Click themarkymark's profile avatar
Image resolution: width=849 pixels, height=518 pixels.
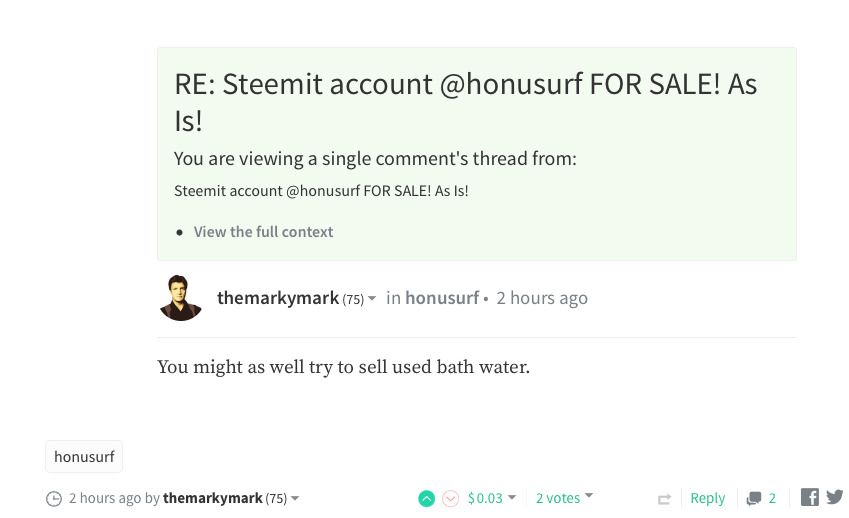coord(181,298)
